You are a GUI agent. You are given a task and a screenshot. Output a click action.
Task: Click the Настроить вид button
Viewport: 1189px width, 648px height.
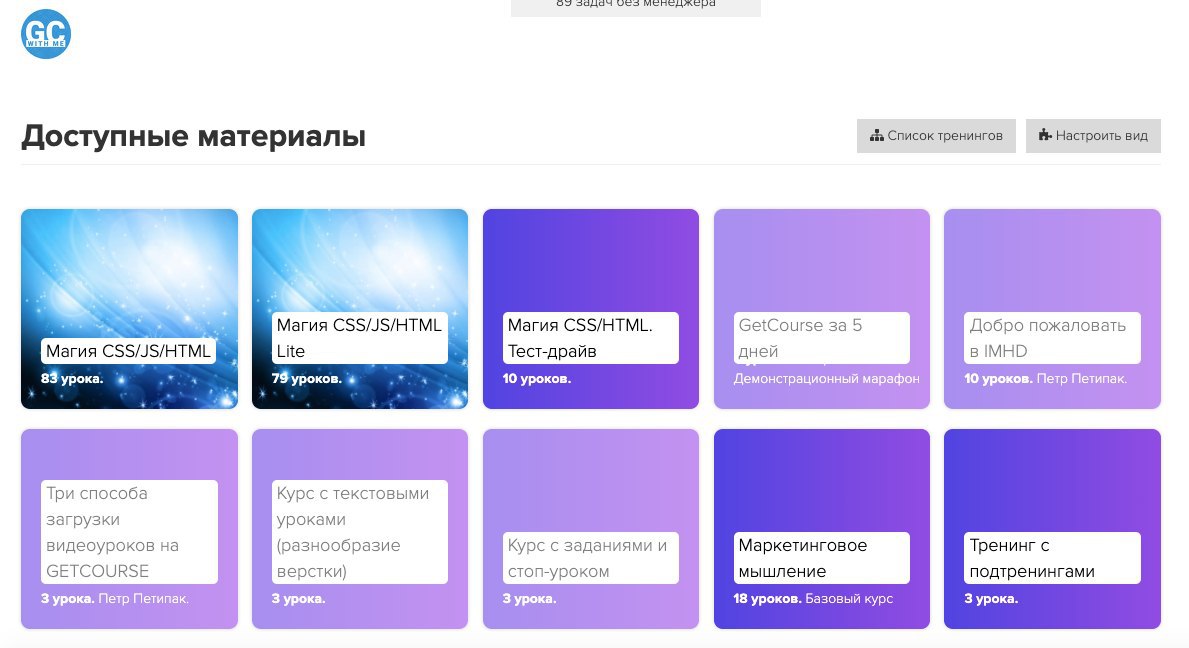click(x=1093, y=136)
